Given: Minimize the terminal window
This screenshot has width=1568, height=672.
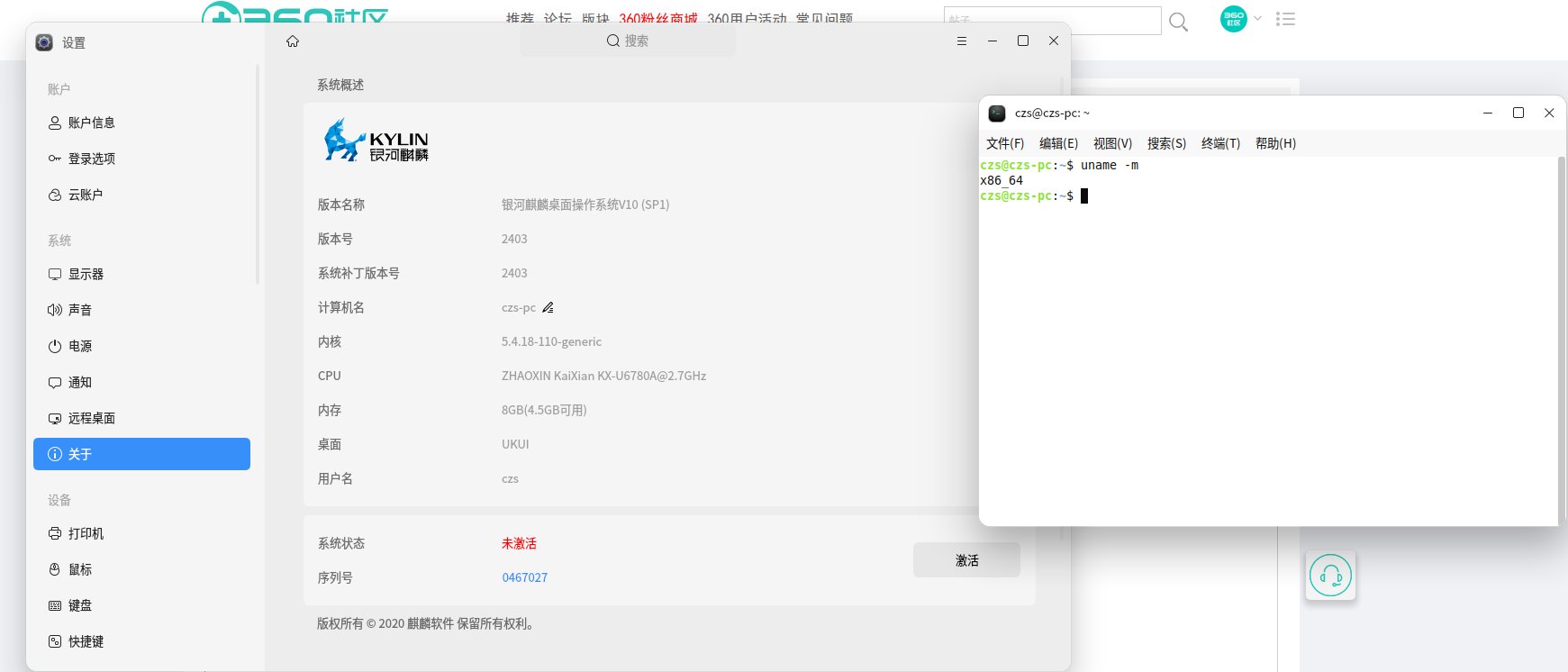Looking at the screenshot, I should (x=1488, y=114).
